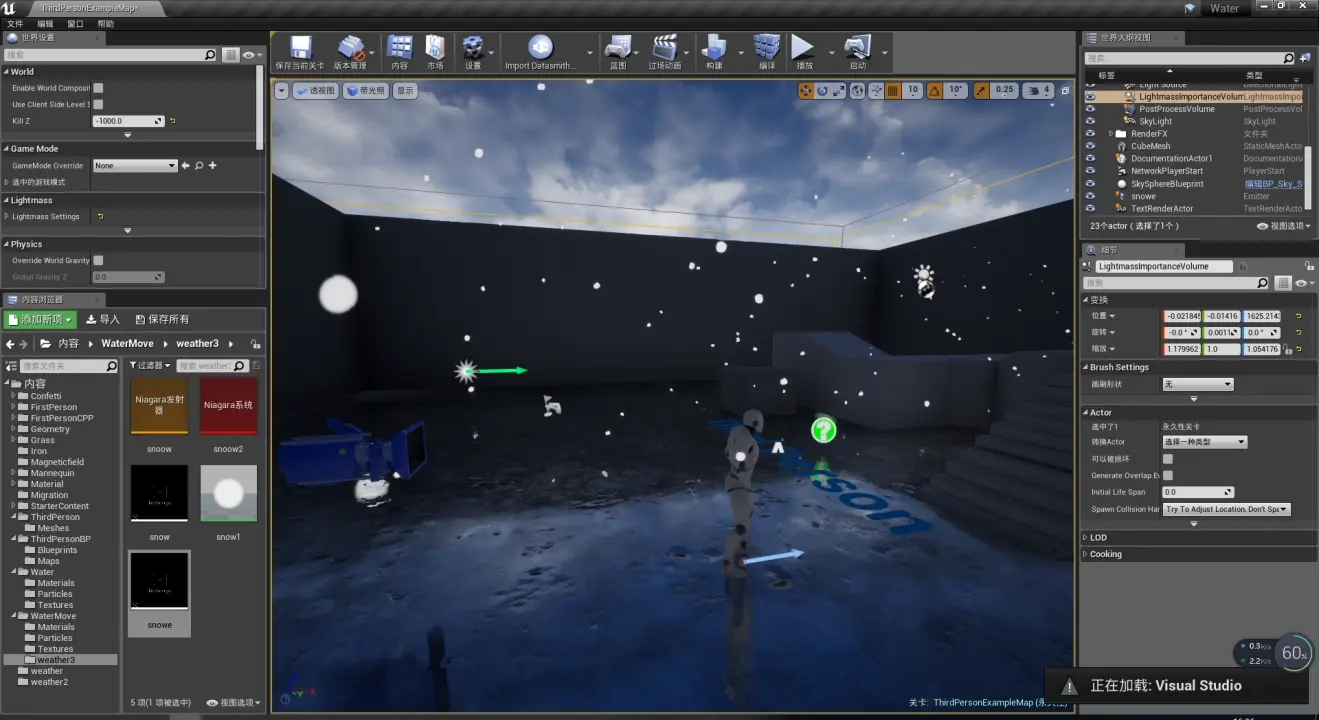Screen dimensions: 1319x720
Task: Expand the Cooking section in Details
Action: click(1087, 554)
